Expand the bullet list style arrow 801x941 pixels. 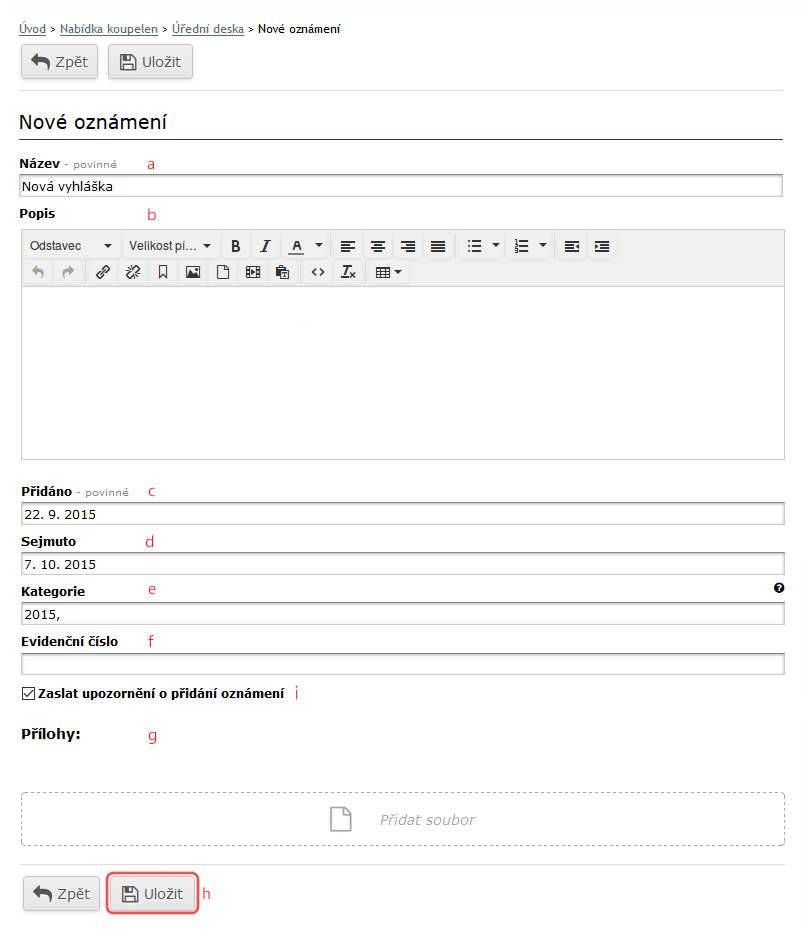pos(496,246)
